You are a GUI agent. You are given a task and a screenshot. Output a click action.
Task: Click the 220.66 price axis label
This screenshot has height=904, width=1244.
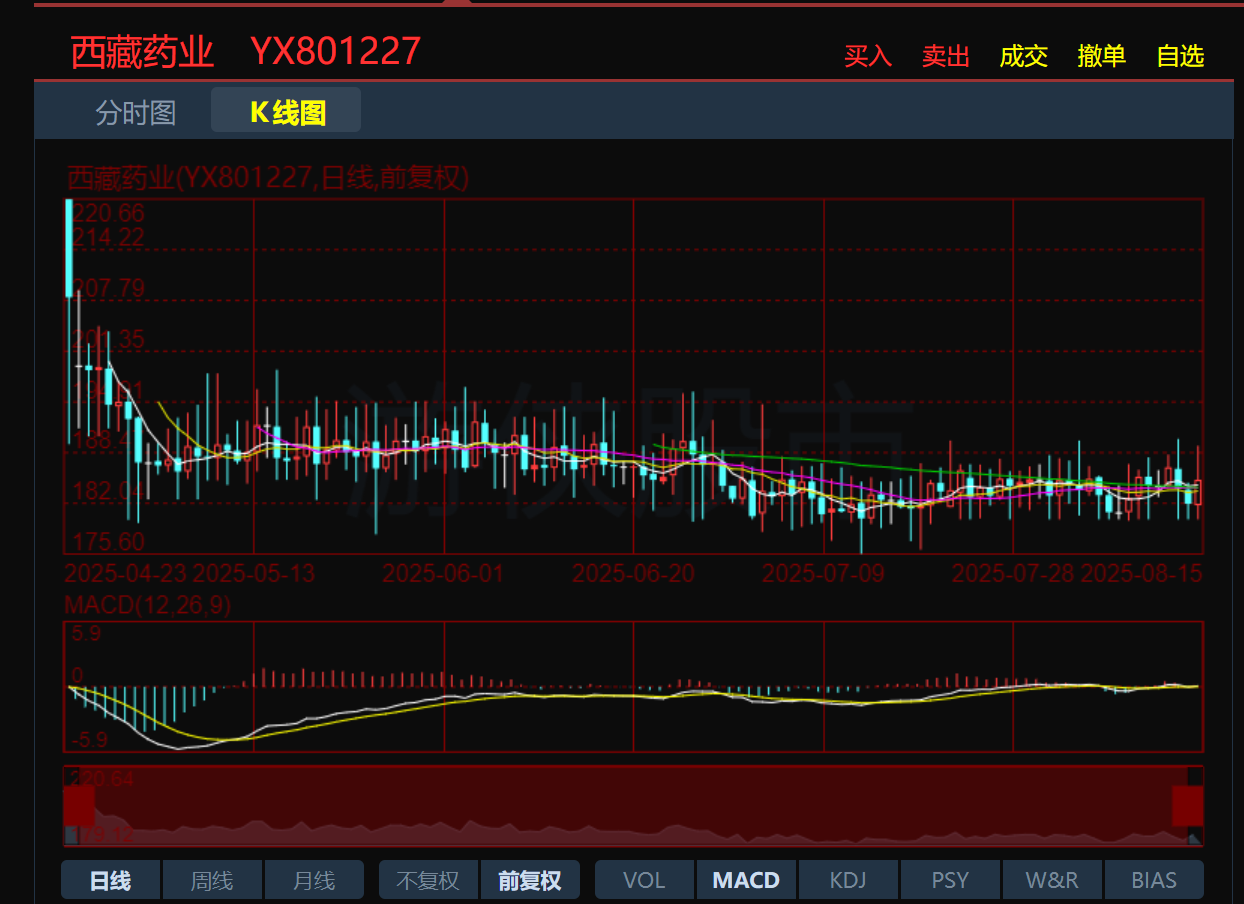pos(108,213)
